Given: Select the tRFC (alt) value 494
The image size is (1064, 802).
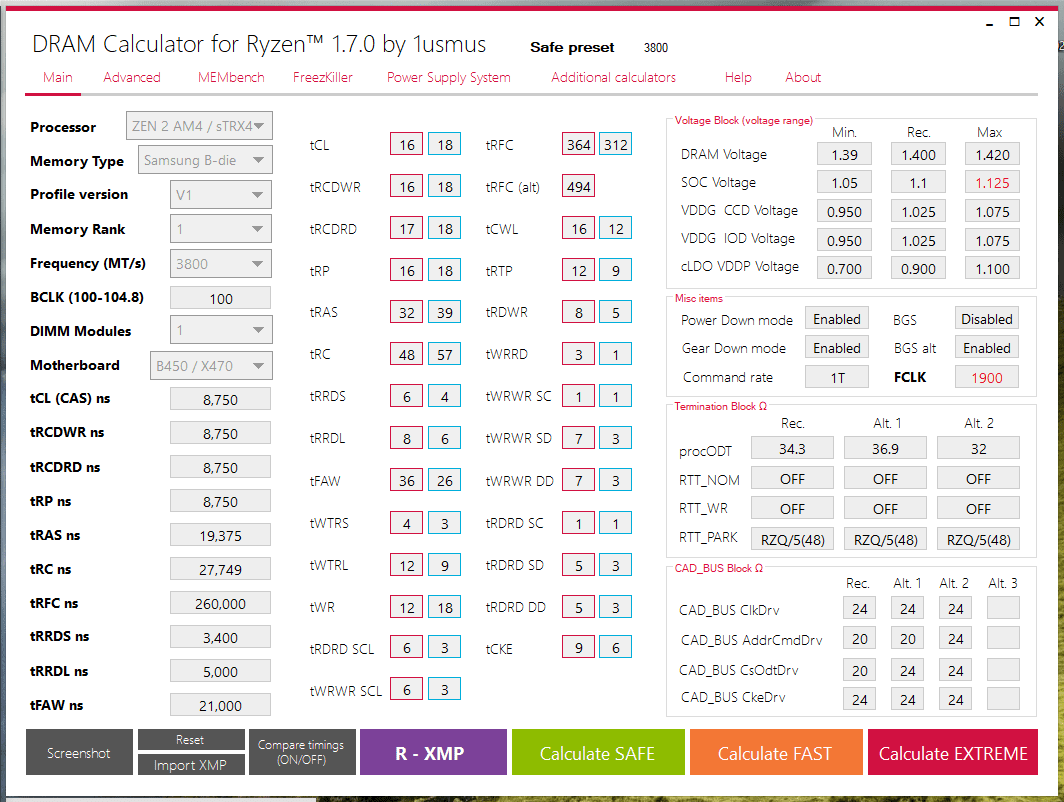Looking at the screenshot, I should click(579, 186).
